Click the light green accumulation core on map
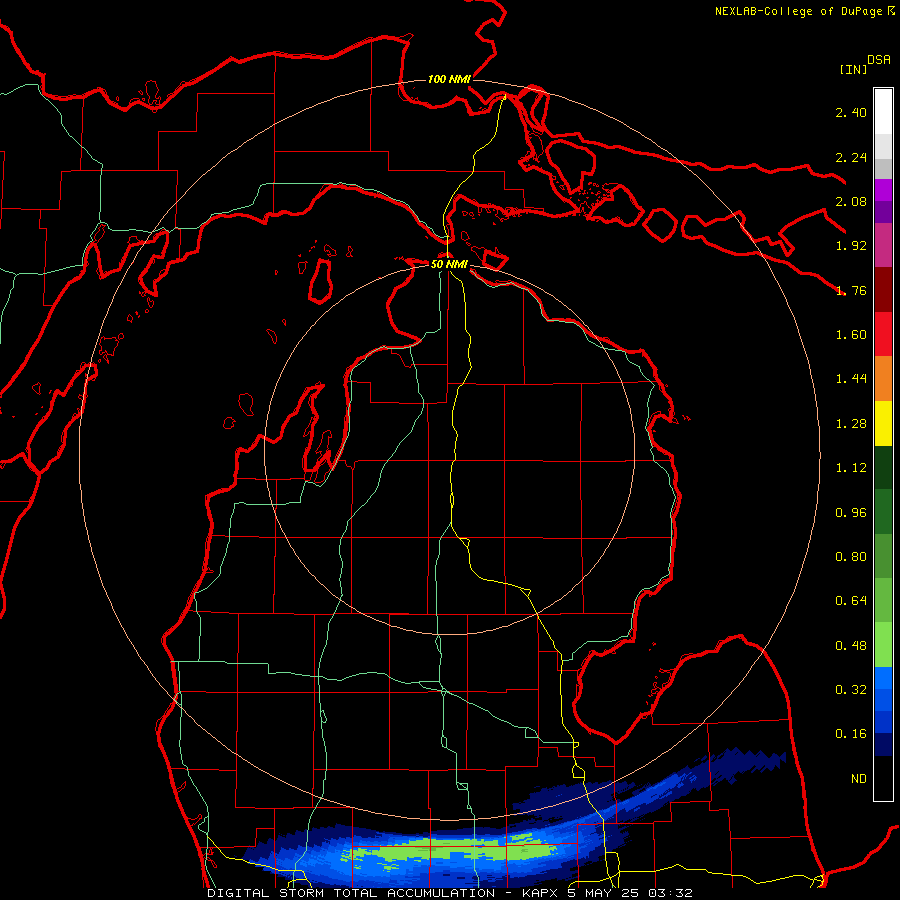This screenshot has height=900, width=900. click(x=448, y=851)
